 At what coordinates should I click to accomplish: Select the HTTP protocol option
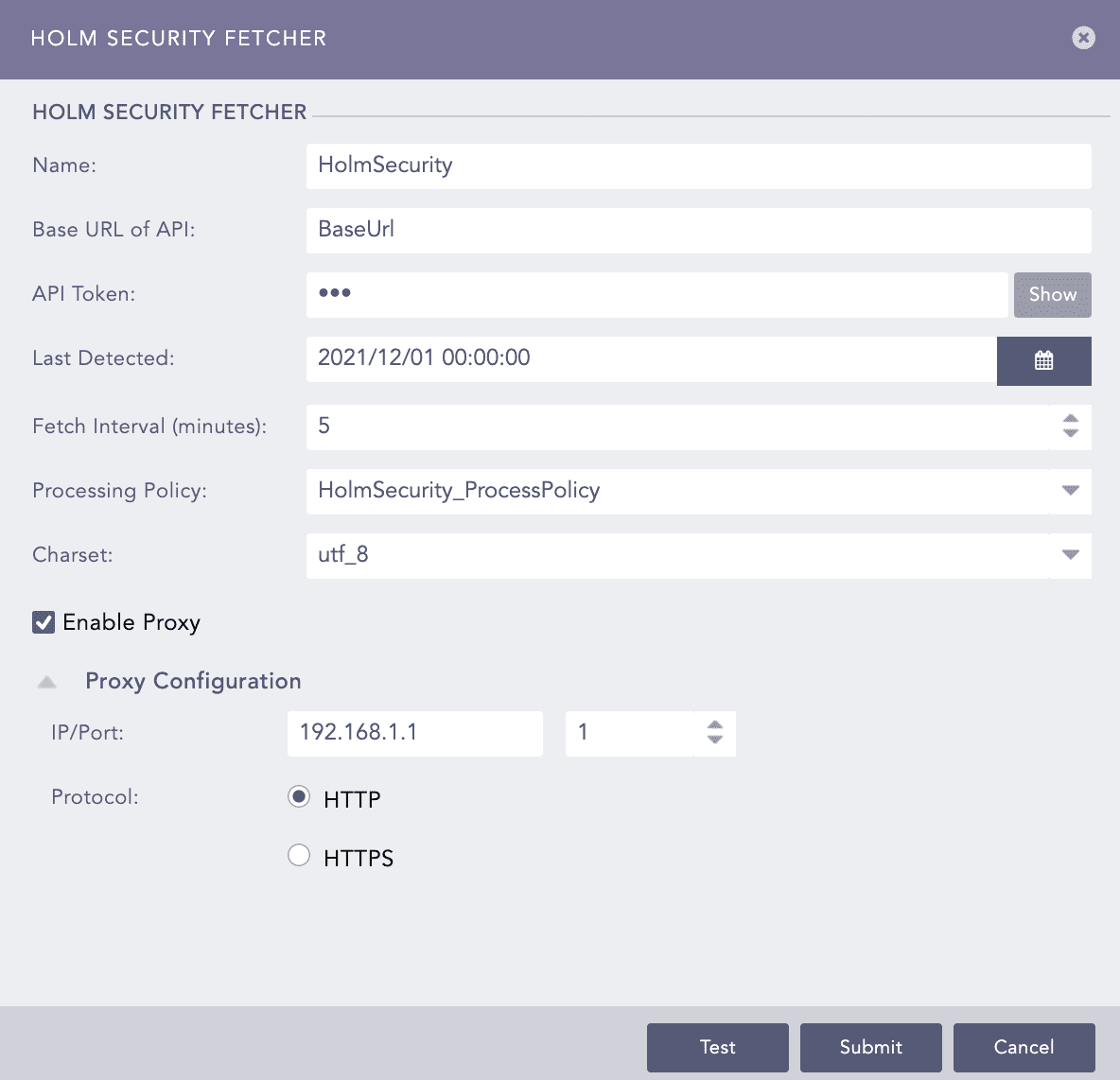299,797
